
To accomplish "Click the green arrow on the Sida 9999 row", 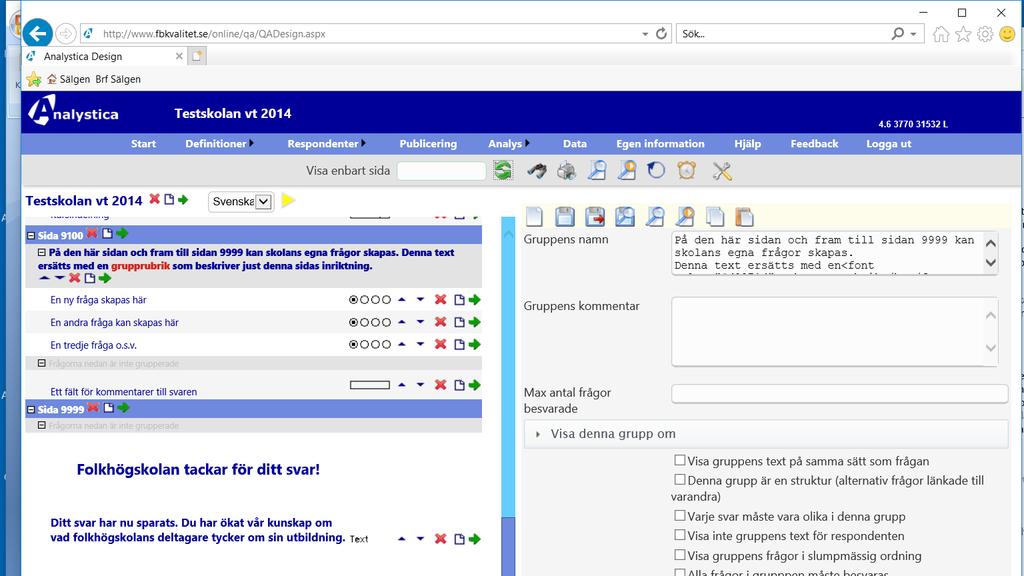I will coord(123,408).
